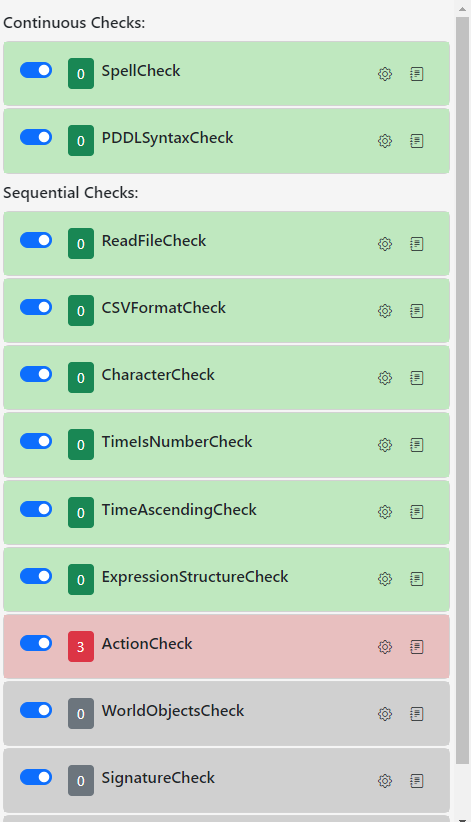View the CSVFormatCheck report document icon
Screen dimensions: 471x822
[416, 311]
